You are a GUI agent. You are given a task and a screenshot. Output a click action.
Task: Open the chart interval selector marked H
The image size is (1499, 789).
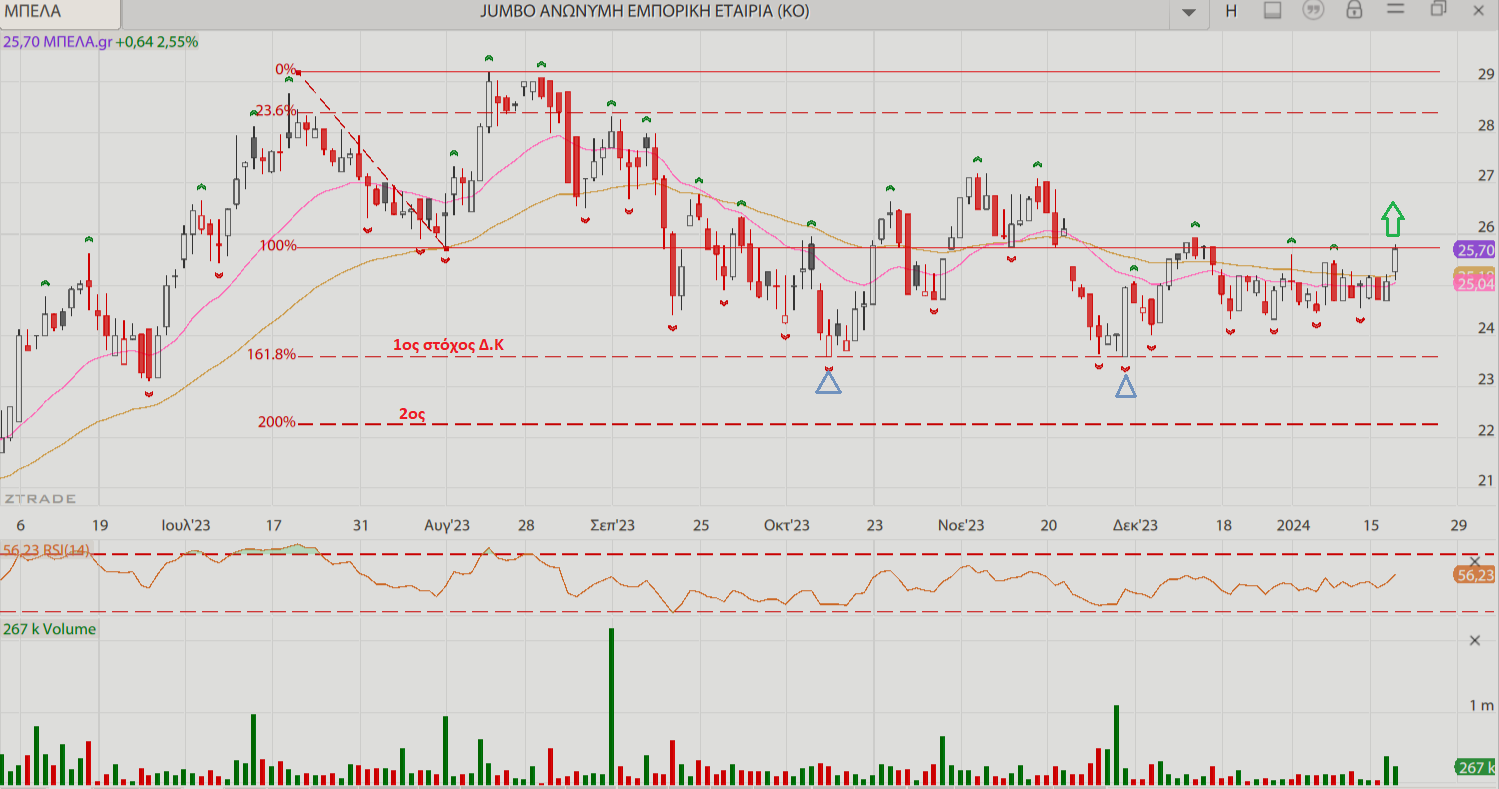(1231, 11)
